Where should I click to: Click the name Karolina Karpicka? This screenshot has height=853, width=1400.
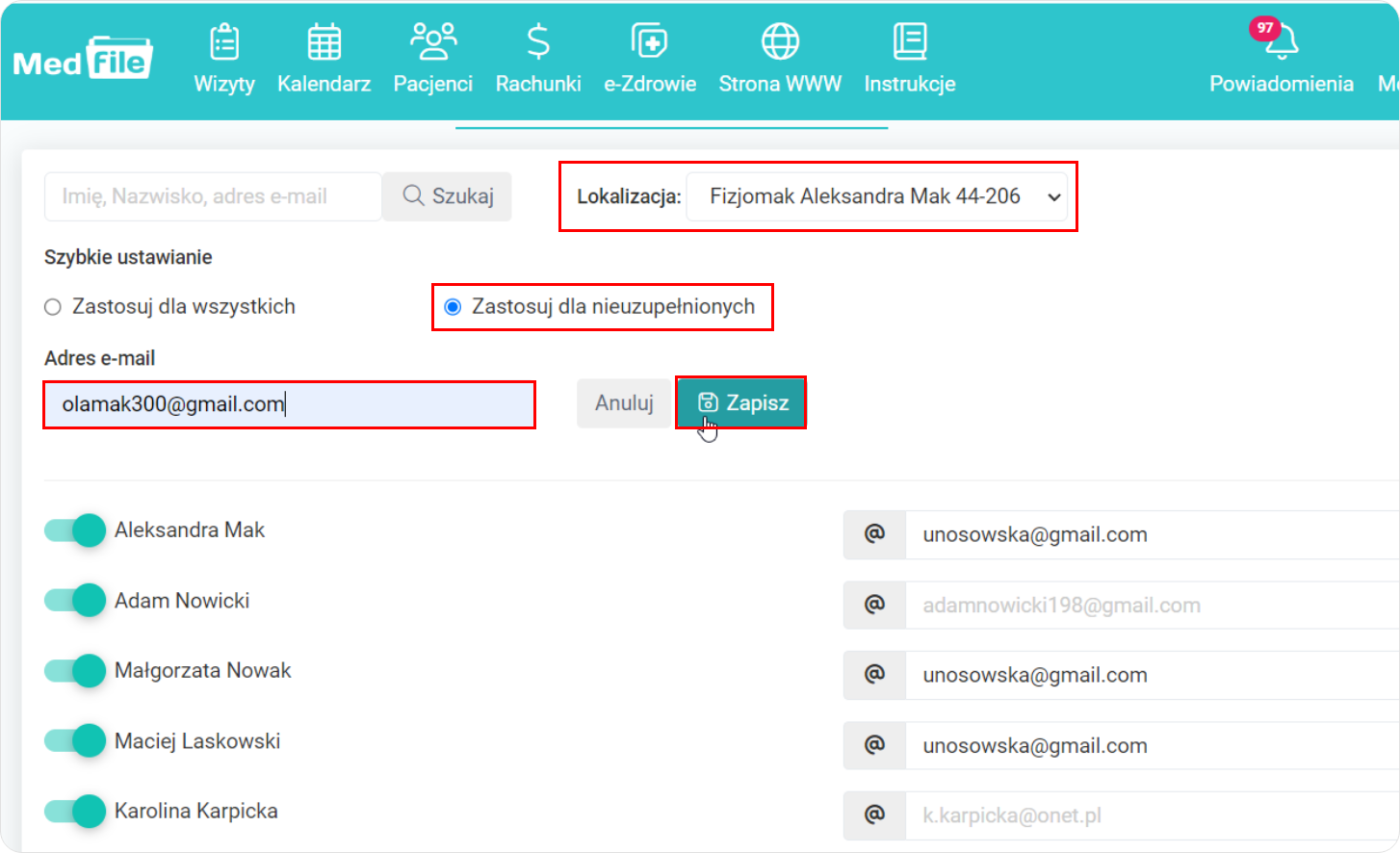(196, 811)
